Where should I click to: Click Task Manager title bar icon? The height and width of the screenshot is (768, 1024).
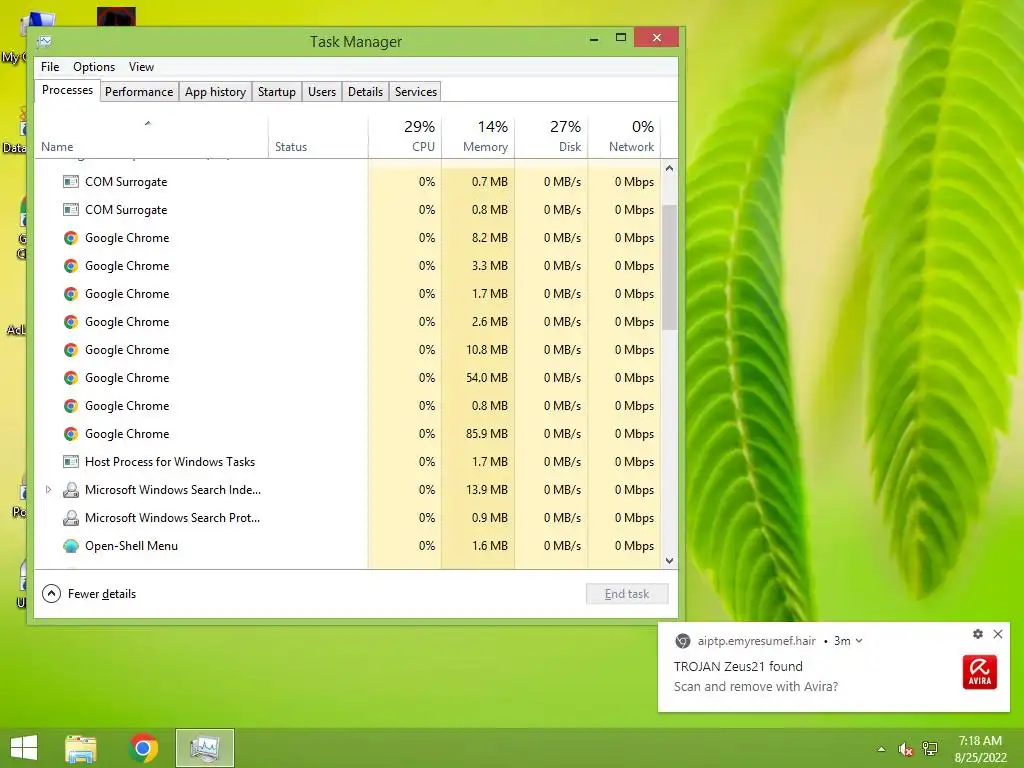[x=44, y=42]
